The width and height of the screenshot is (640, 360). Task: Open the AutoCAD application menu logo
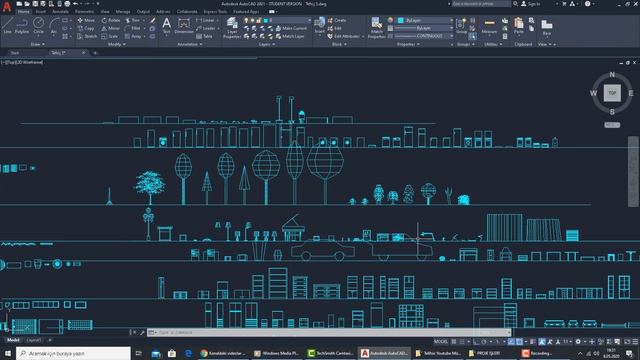7,6
